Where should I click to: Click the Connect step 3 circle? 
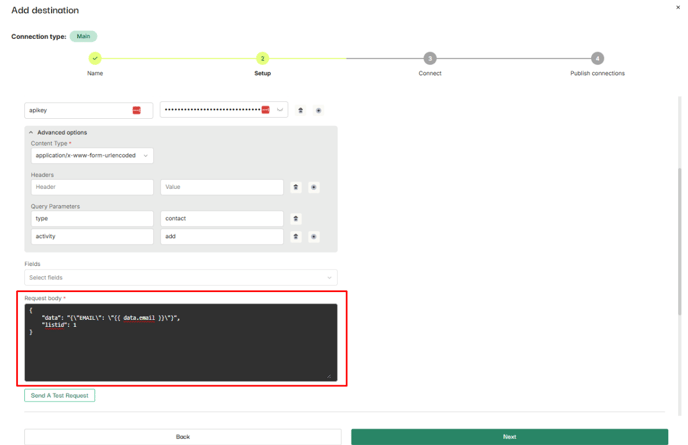[430, 58]
